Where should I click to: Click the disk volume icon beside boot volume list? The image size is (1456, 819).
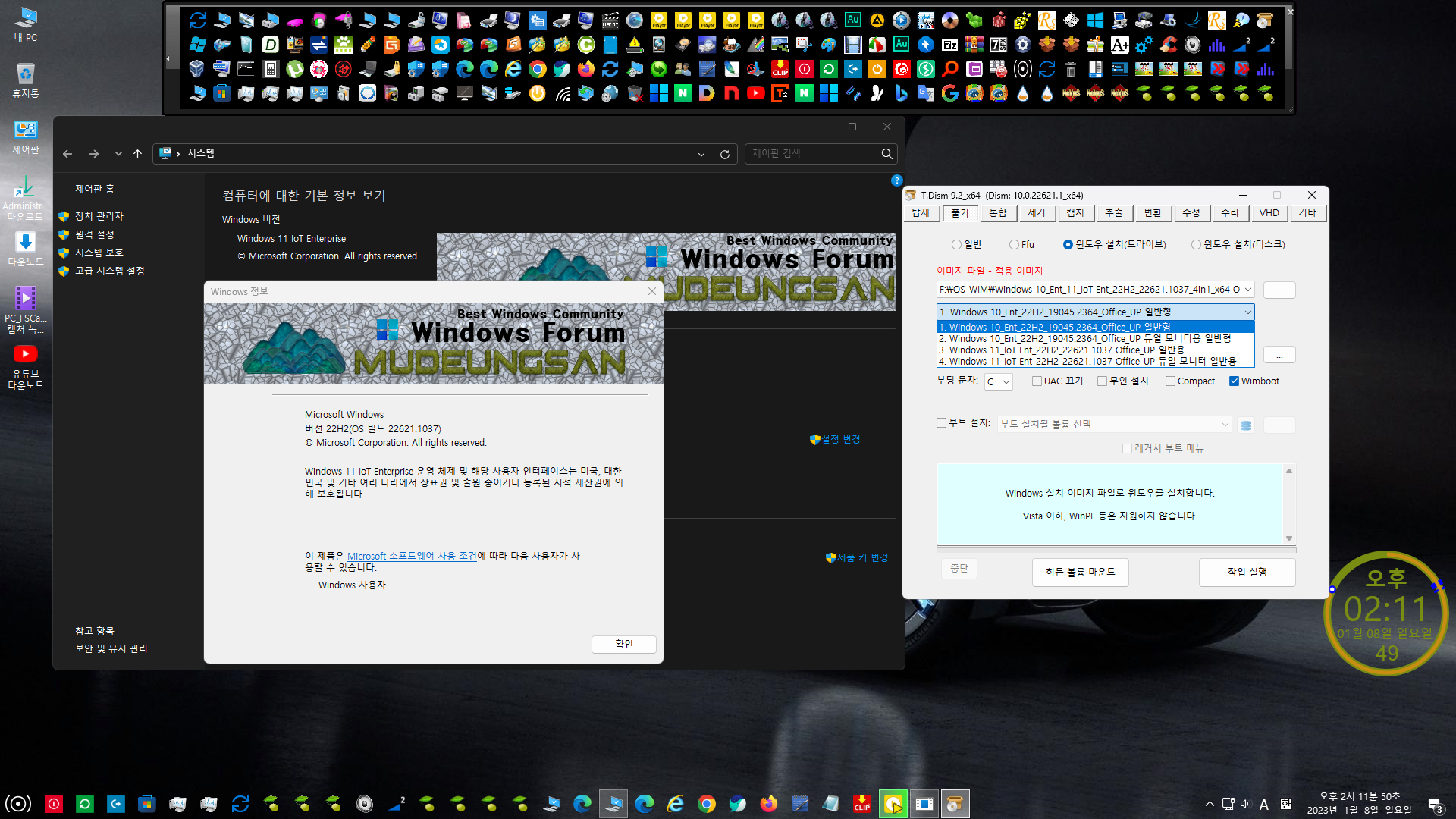pos(1246,425)
